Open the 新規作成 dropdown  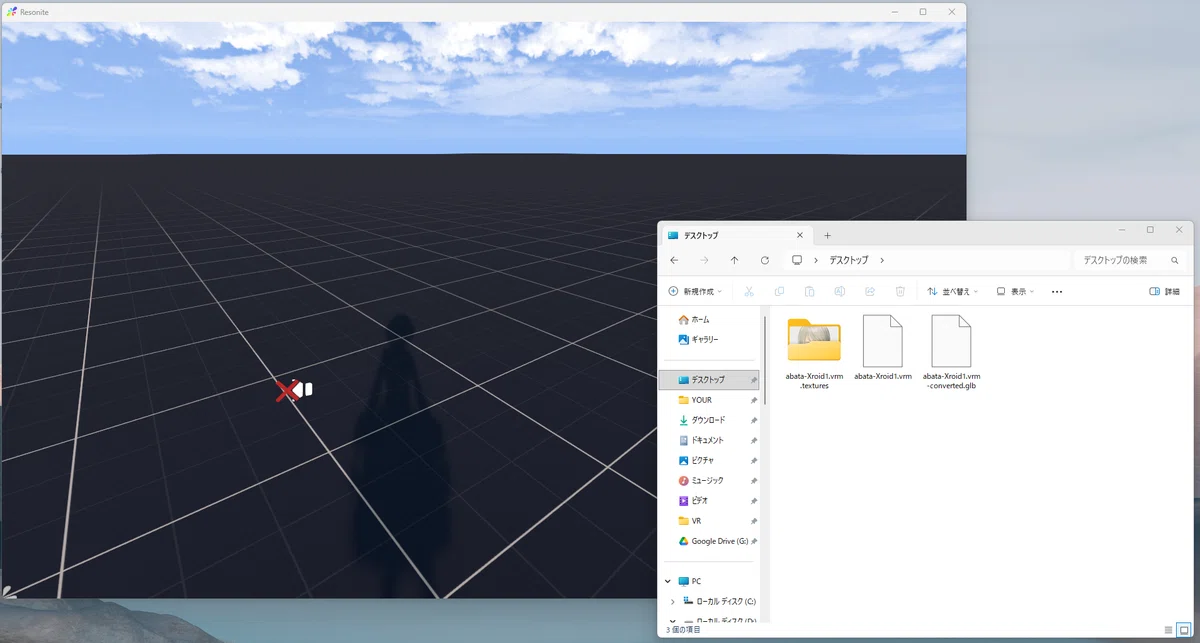pyautogui.click(x=694, y=292)
